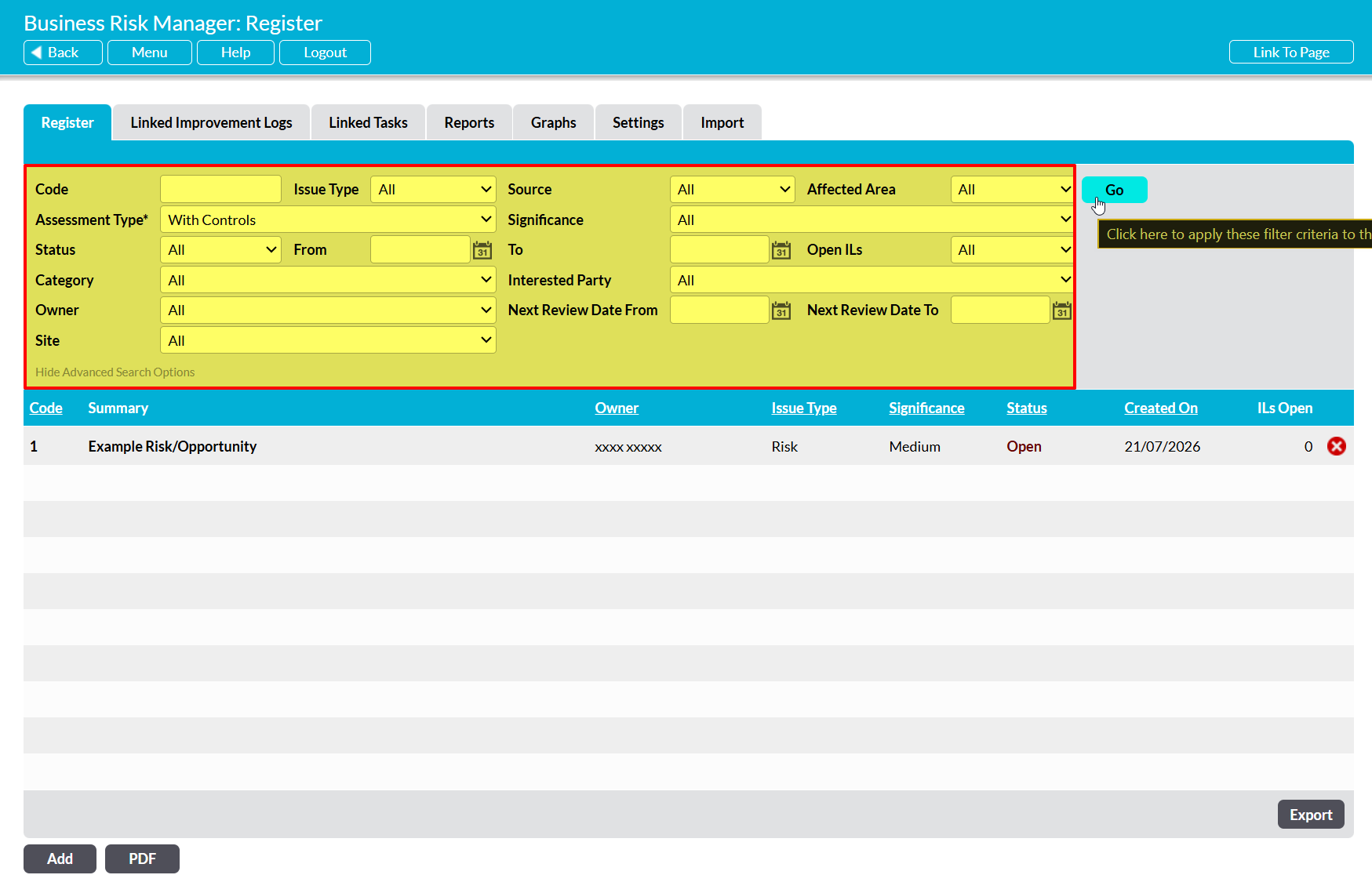Open the Open ILs dropdown
This screenshot has height=893, width=1372.
[1012, 249]
